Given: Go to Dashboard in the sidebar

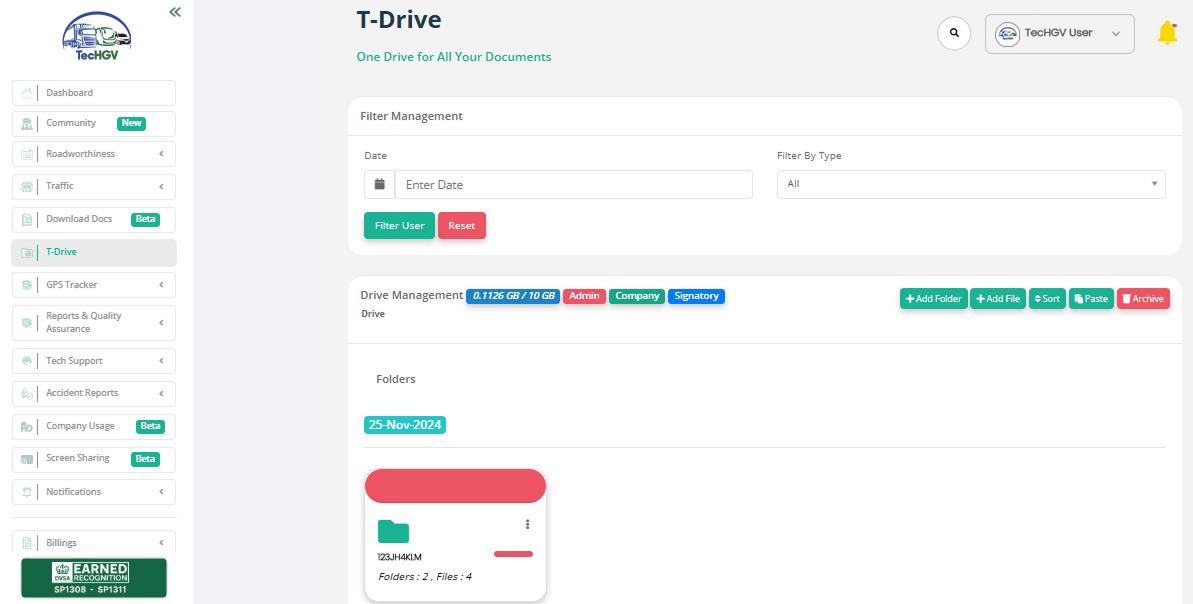Looking at the screenshot, I should click(x=94, y=93).
